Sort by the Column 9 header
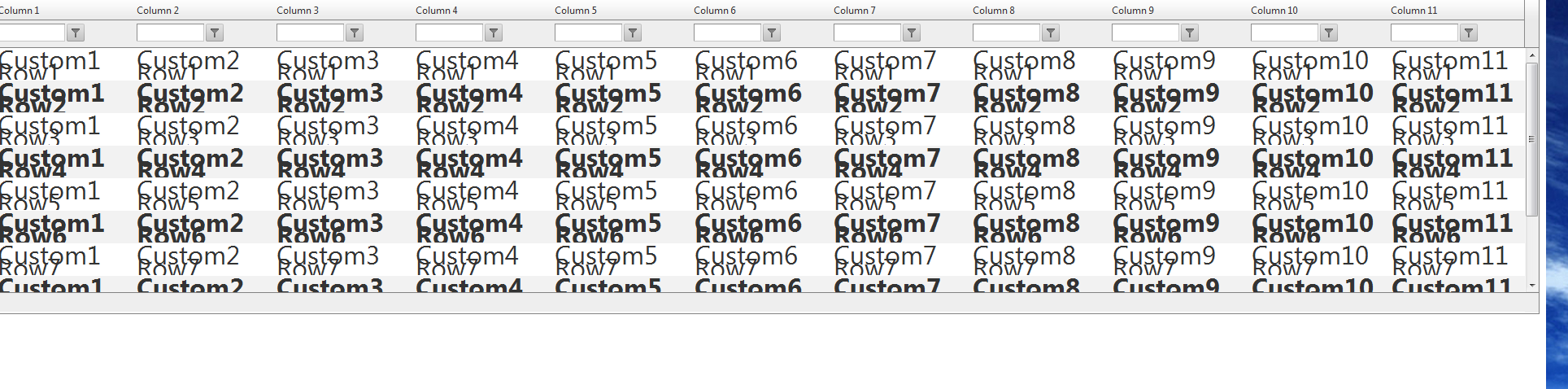Screen dimensions: 1568x389 click(1133, 11)
